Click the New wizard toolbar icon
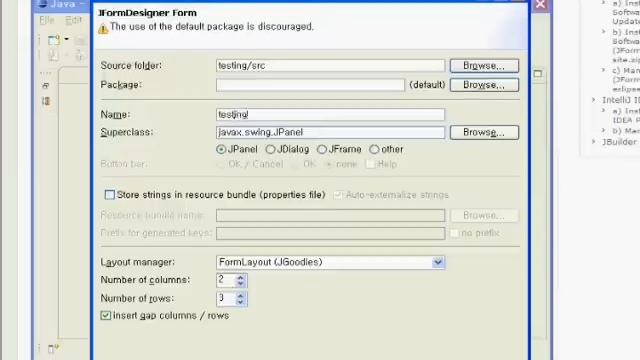This screenshot has width=640, height=360. click(54, 40)
